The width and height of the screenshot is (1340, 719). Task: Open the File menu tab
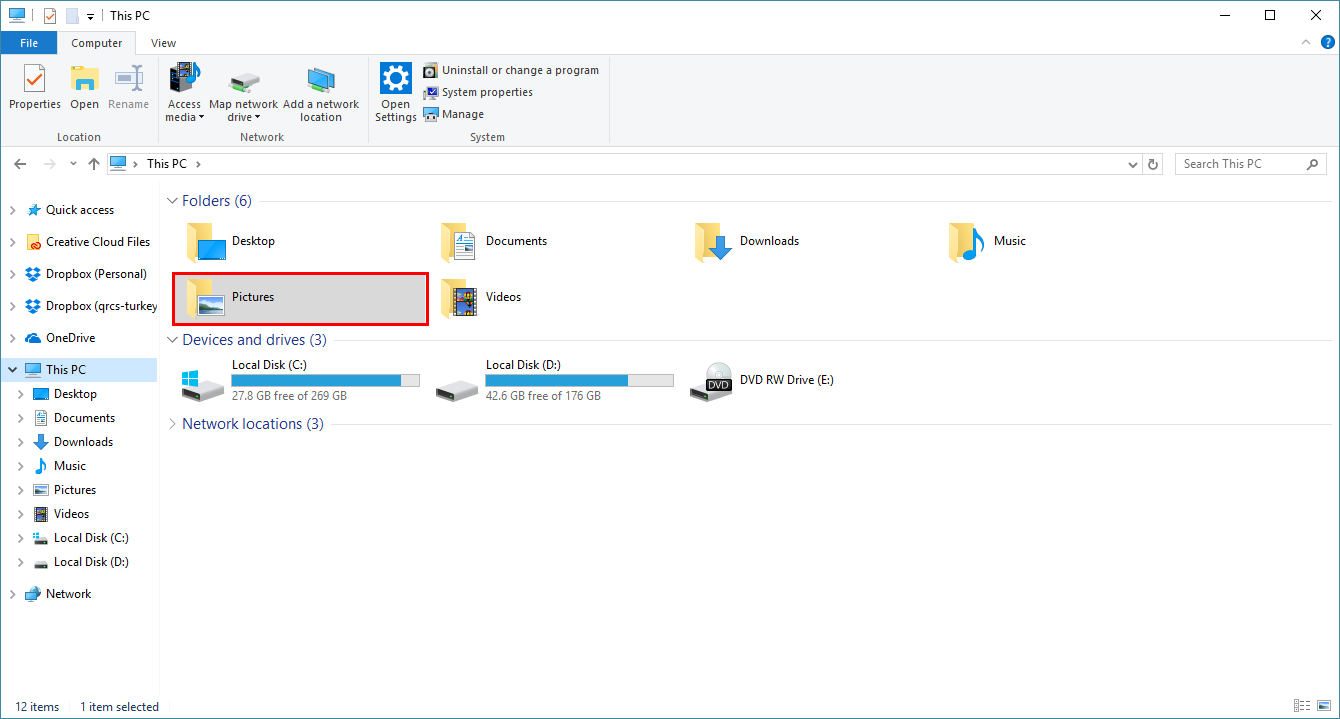coord(29,43)
